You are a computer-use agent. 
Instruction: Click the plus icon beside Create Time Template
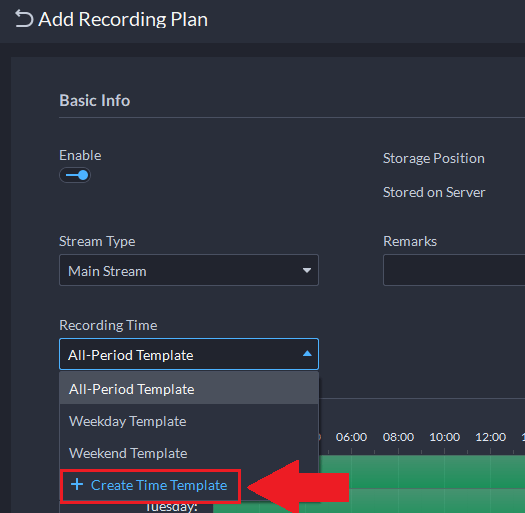tap(77, 484)
